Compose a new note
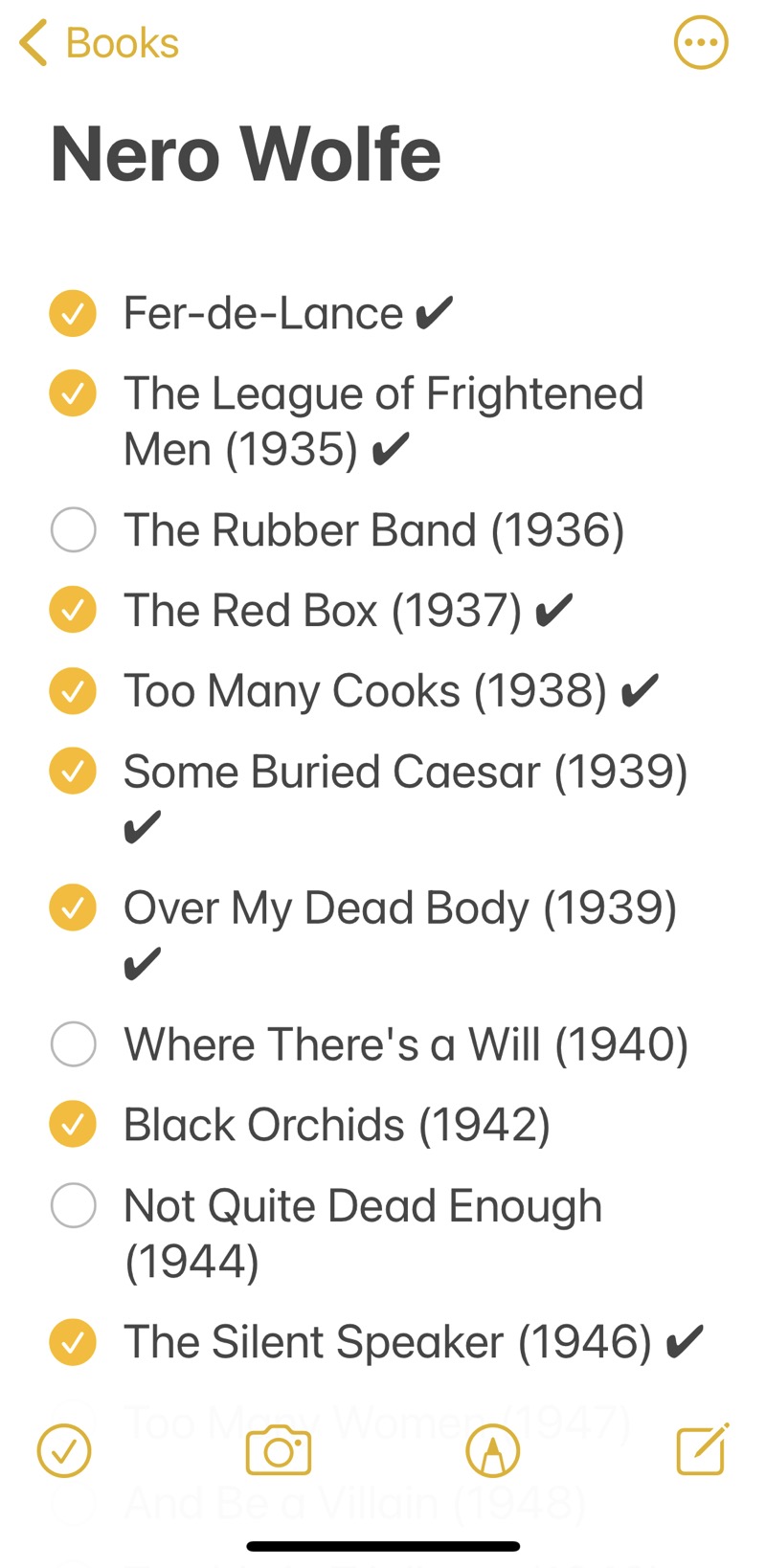This screenshot has width=766, height=1568. [700, 1450]
